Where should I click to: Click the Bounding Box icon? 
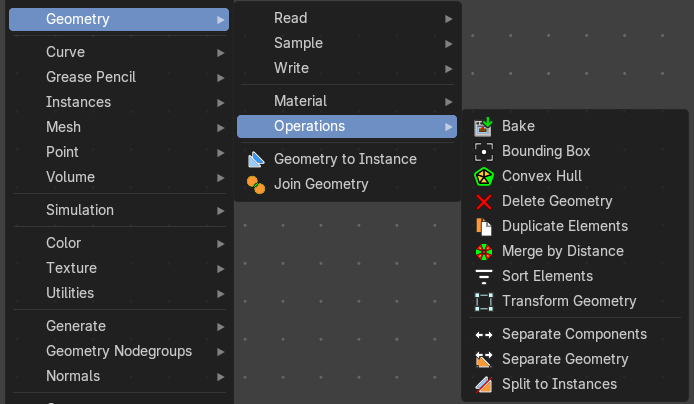tap(483, 152)
